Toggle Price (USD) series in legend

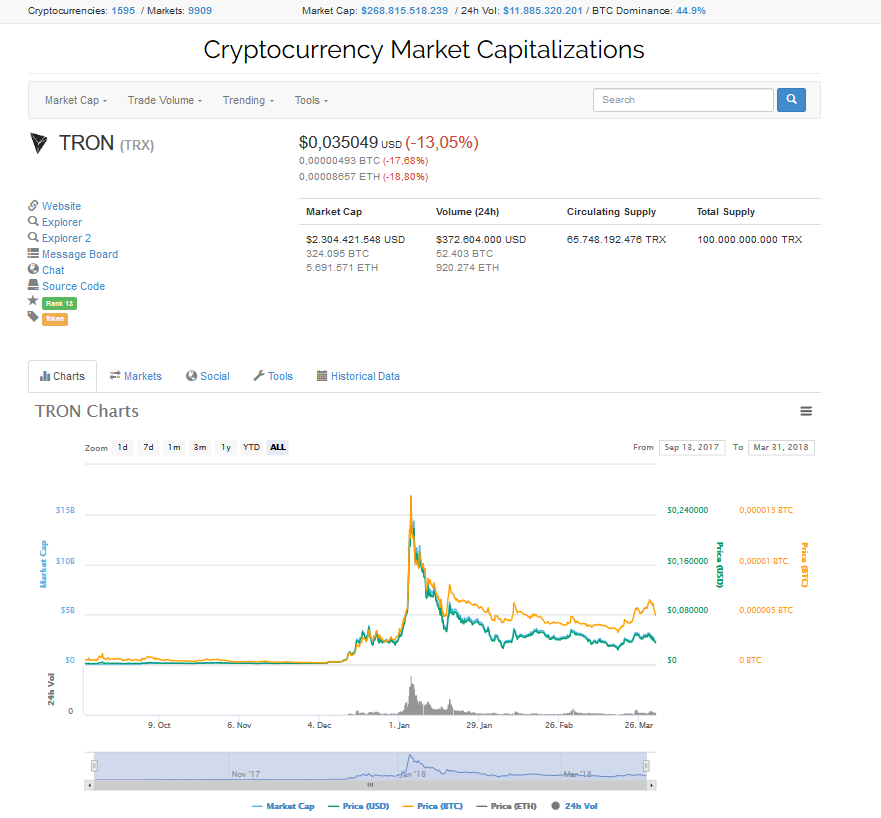(x=358, y=806)
